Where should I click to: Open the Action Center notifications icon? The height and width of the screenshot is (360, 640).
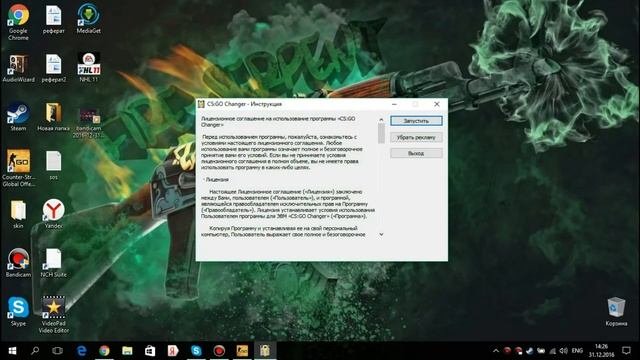[626, 351]
